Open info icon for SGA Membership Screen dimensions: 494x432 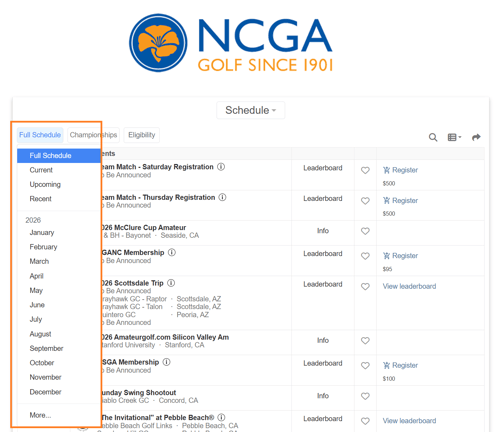pos(166,362)
